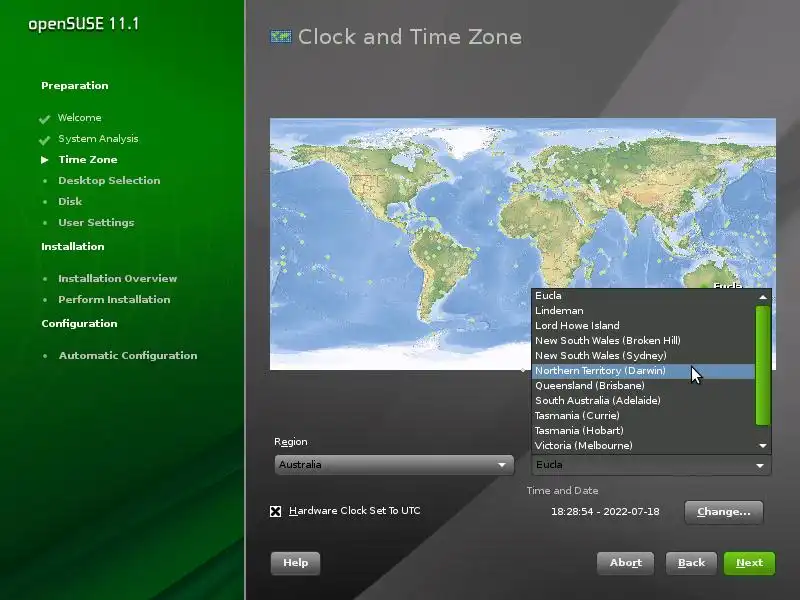Click the Time and Date label
The width and height of the screenshot is (800, 600).
[562, 491]
